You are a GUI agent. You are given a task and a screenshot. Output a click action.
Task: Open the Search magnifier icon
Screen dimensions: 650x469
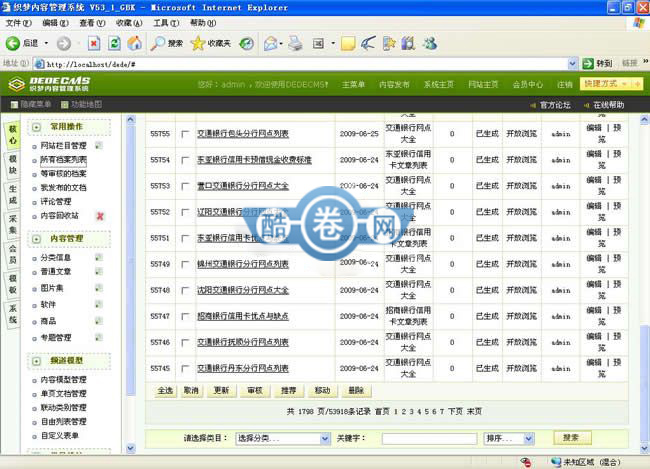[158, 43]
